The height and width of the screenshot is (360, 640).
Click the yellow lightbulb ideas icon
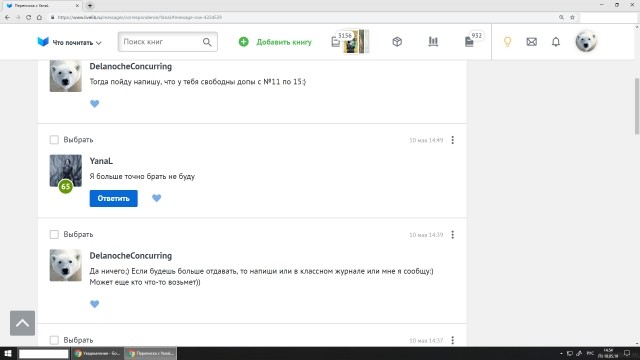point(507,42)
